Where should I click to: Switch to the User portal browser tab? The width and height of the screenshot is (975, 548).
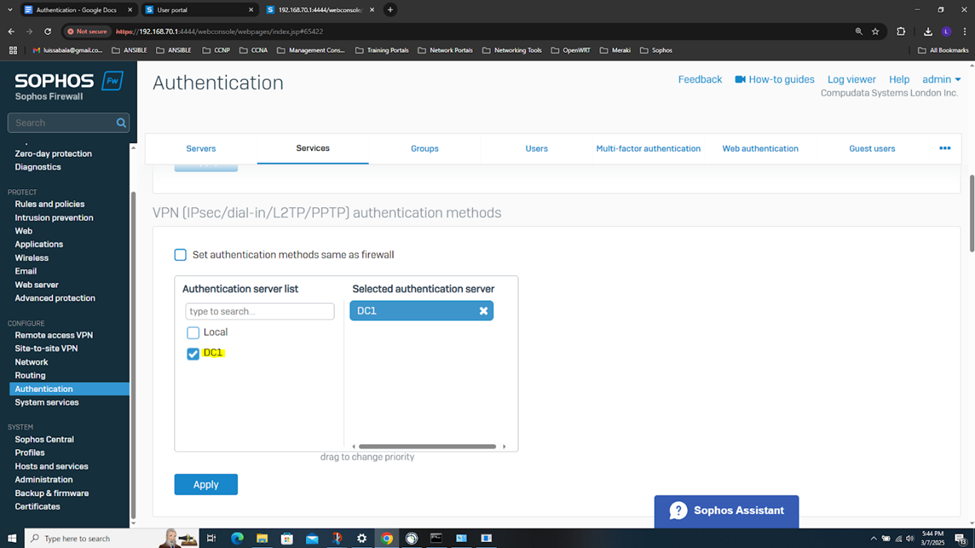tap(199, 10)
